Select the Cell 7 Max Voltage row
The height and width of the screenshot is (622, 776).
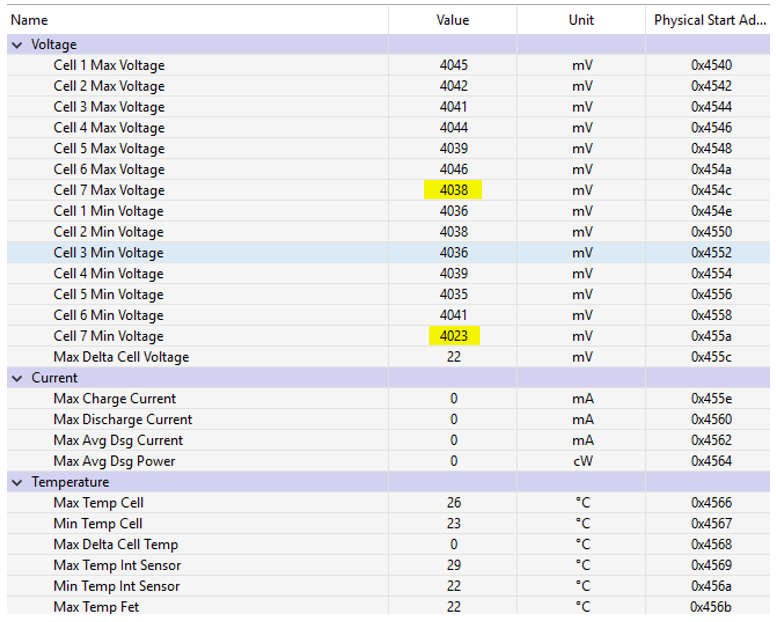pos(388,190)
